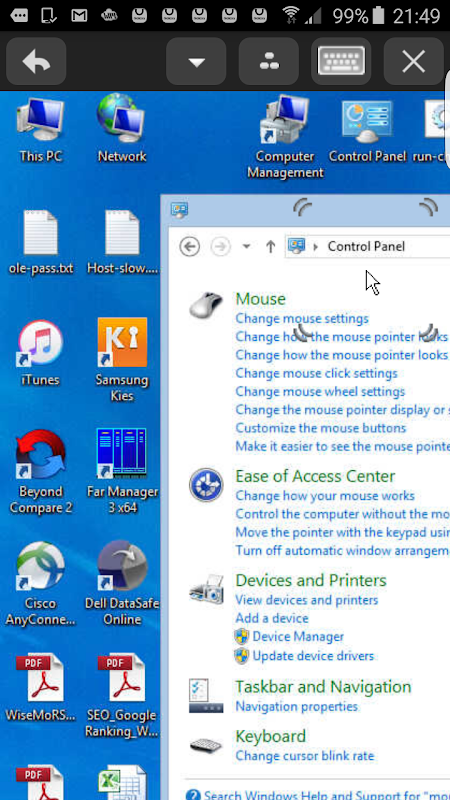
Task: Select Host-slow text file on desktop
Action: tap(122, 242)
